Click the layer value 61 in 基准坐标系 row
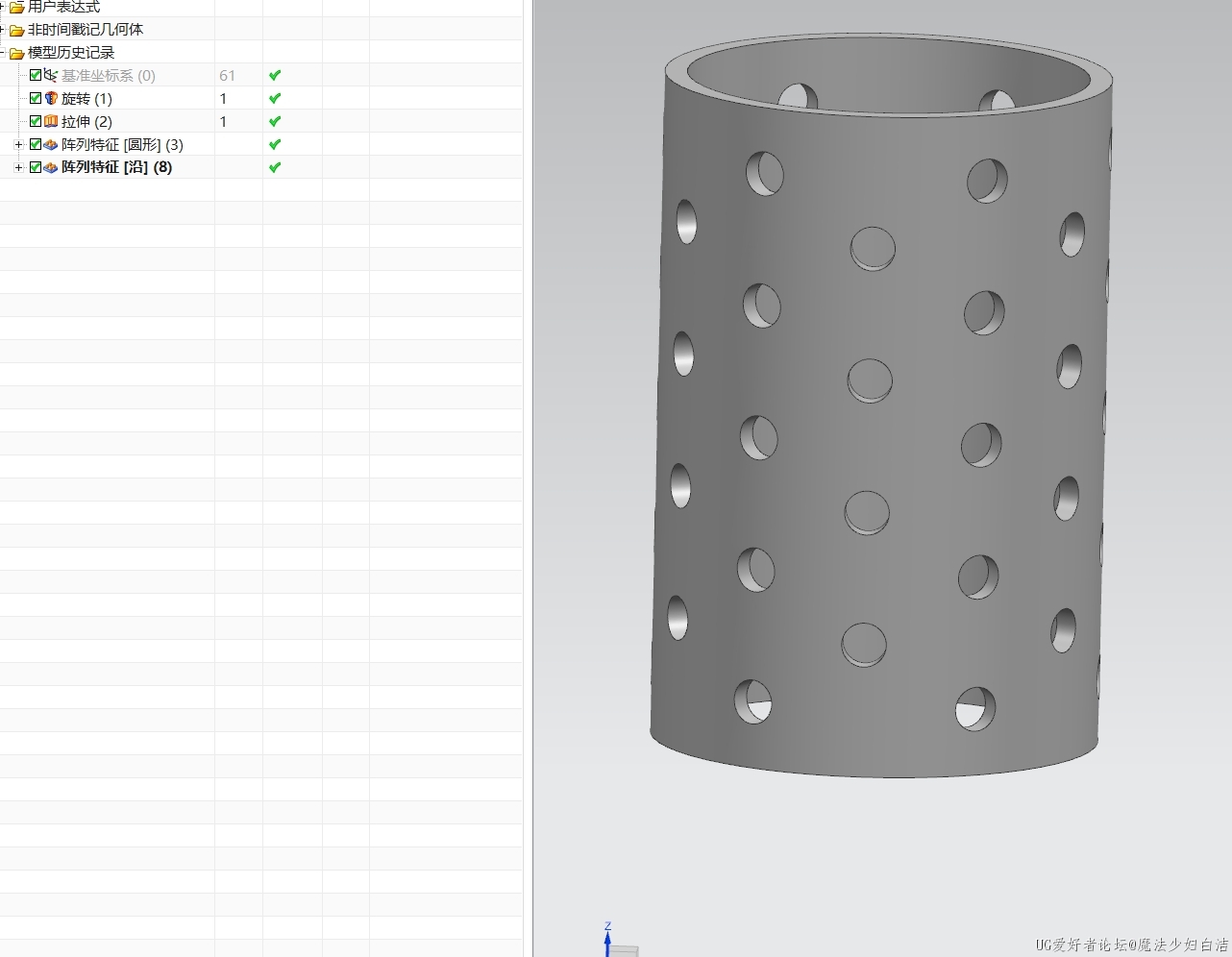1232x957 pixels. point(227,75)
